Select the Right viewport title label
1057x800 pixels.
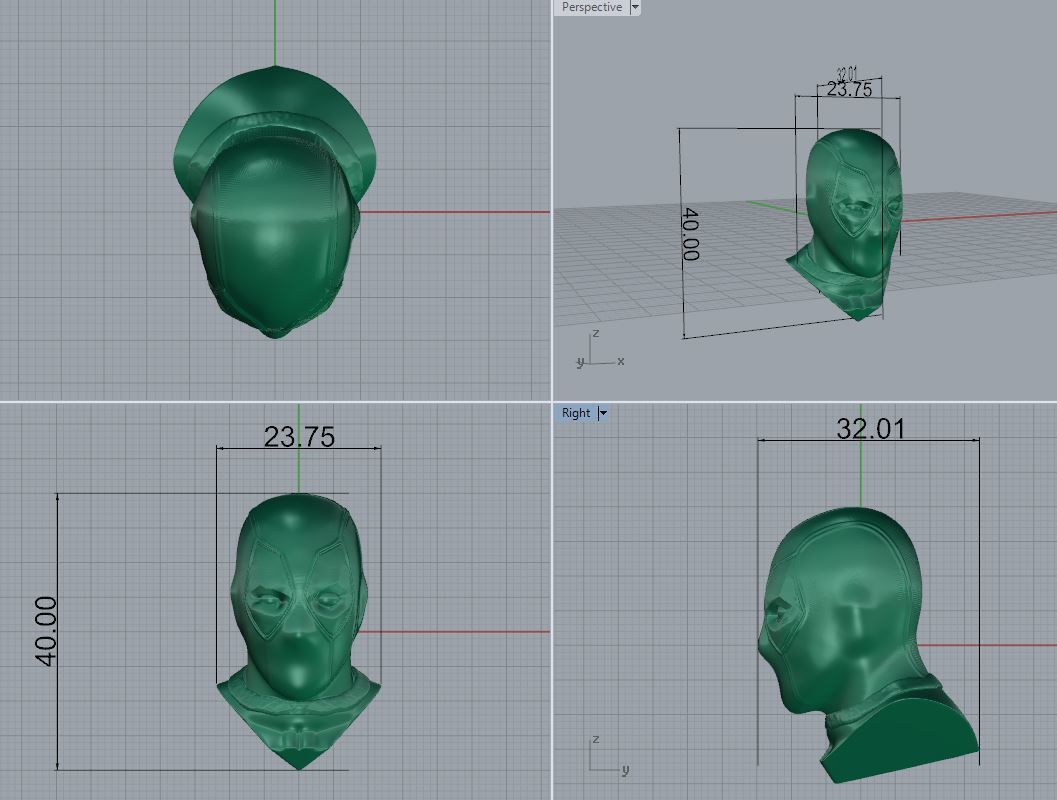click(x=576, y=412)
